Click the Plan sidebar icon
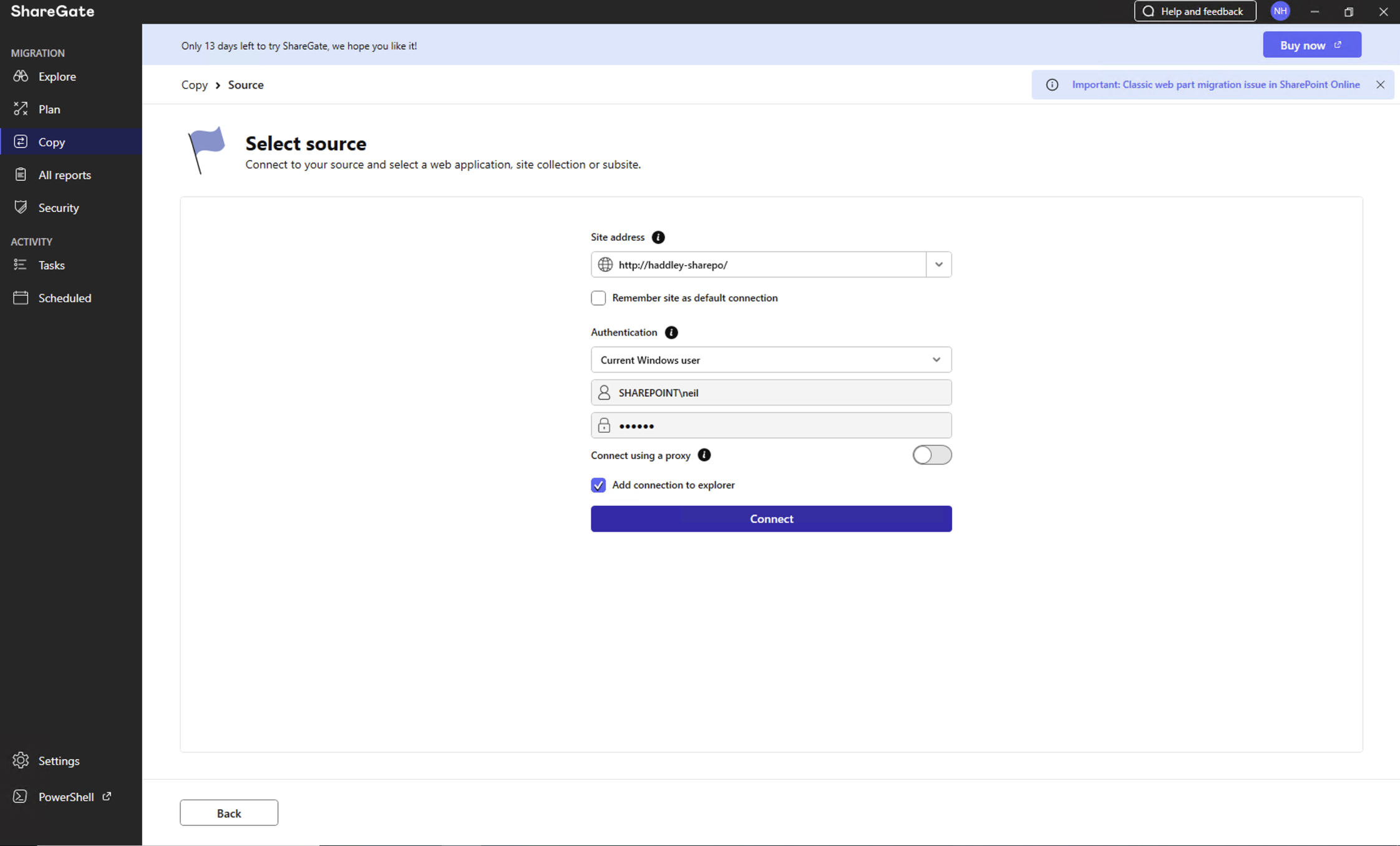This screenshot has width=1400, height=846. (x=21, y=109)
